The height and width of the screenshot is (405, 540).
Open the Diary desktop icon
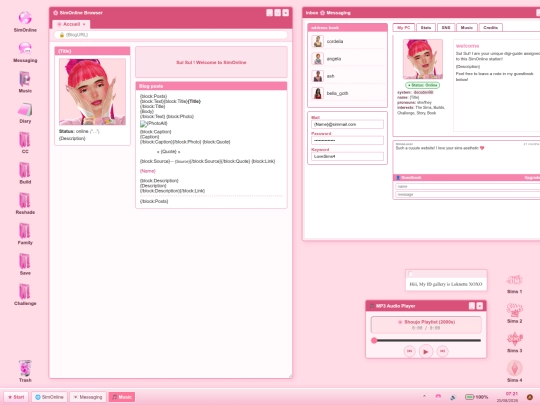click(x=25, y=113)
